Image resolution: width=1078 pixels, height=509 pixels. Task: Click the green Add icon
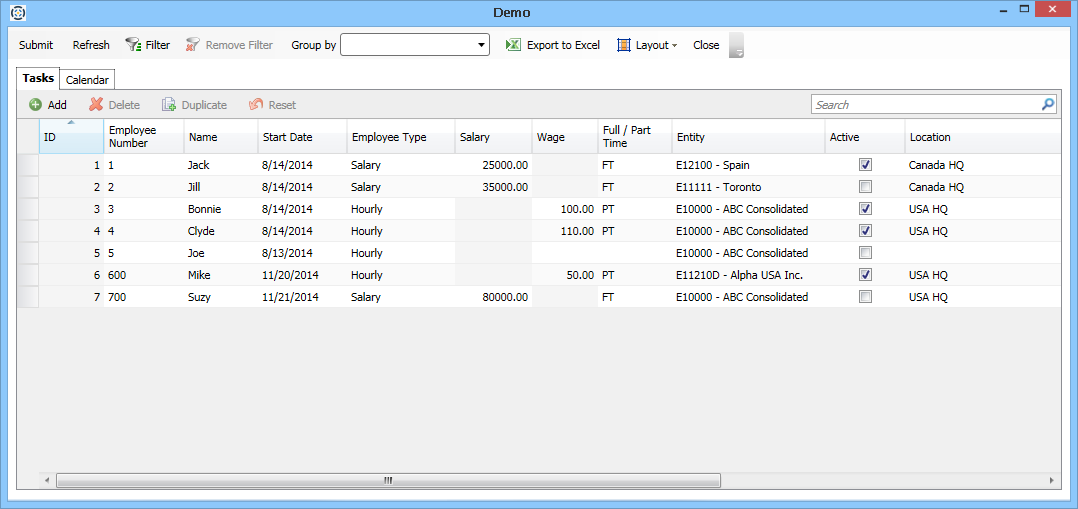(35, 105)
